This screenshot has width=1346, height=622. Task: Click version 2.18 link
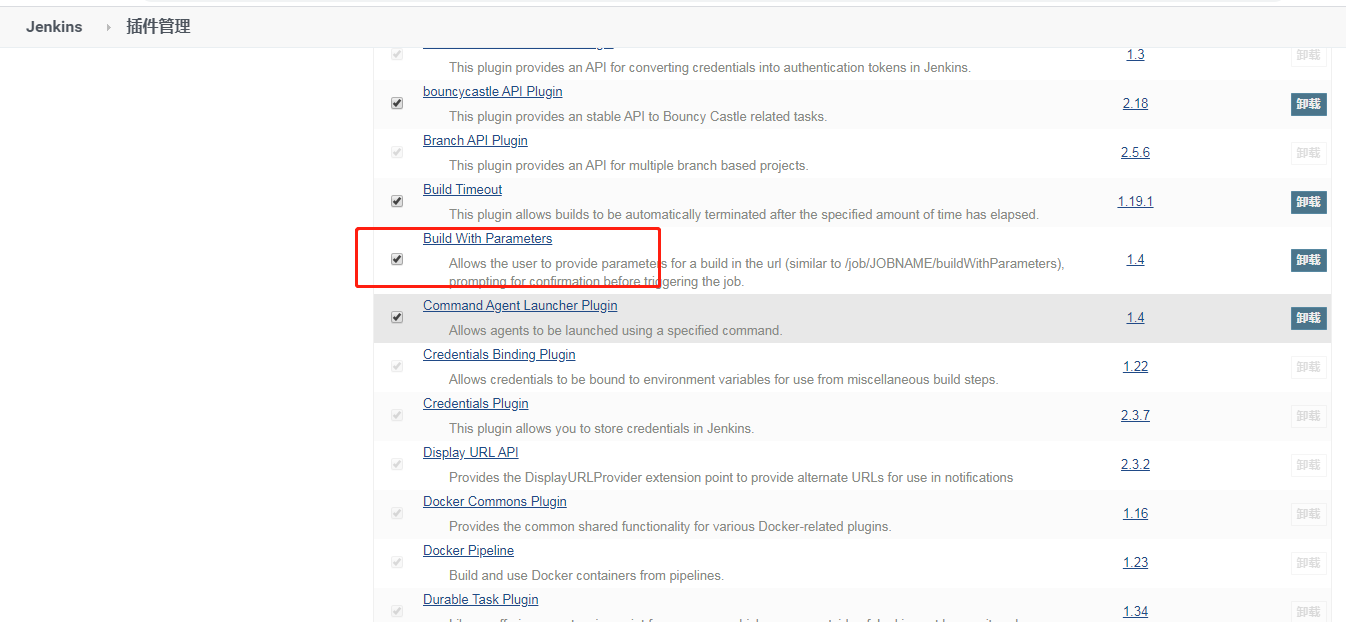pos(1135,103)
